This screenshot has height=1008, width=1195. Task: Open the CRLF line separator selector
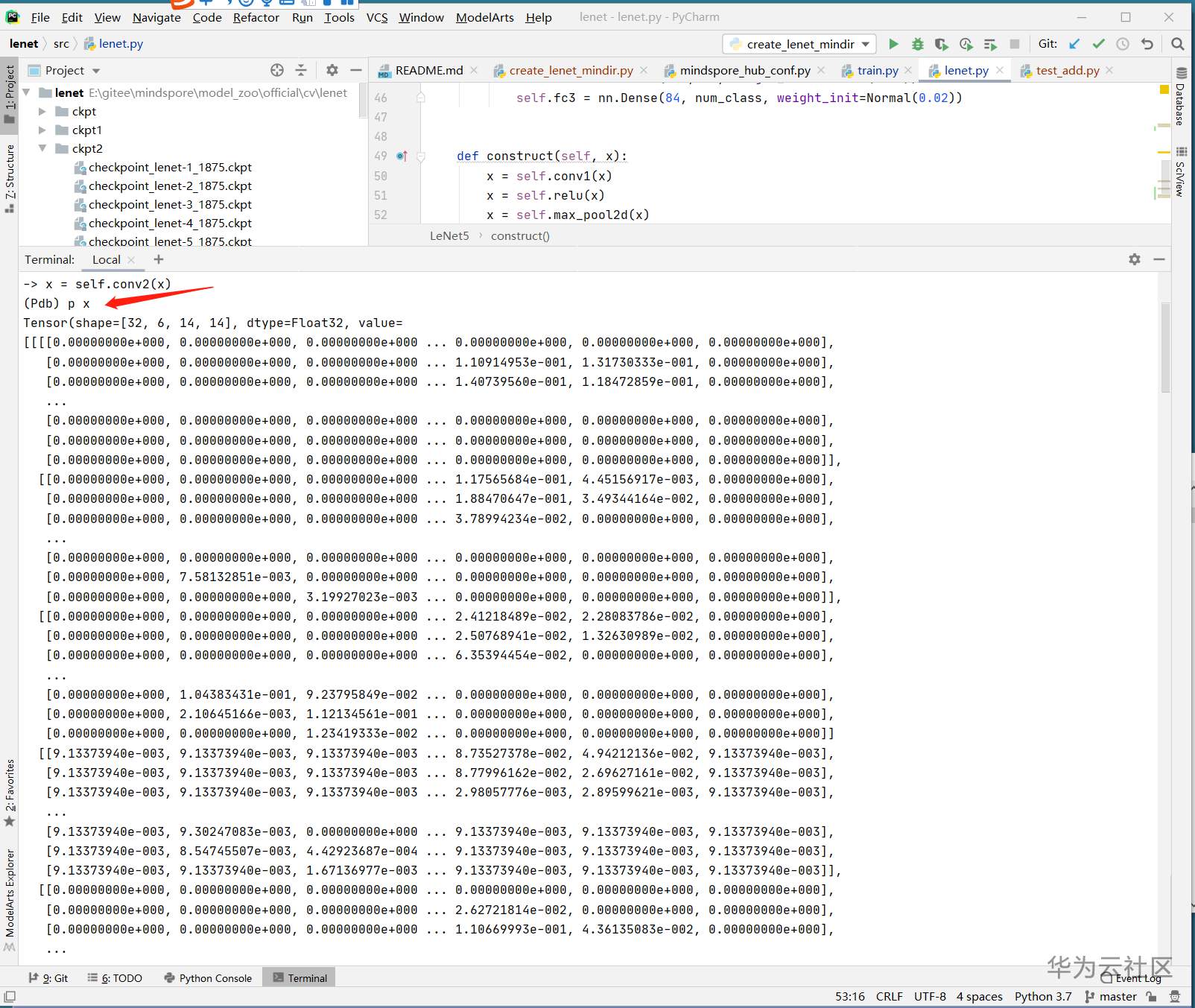pos(890,997)
